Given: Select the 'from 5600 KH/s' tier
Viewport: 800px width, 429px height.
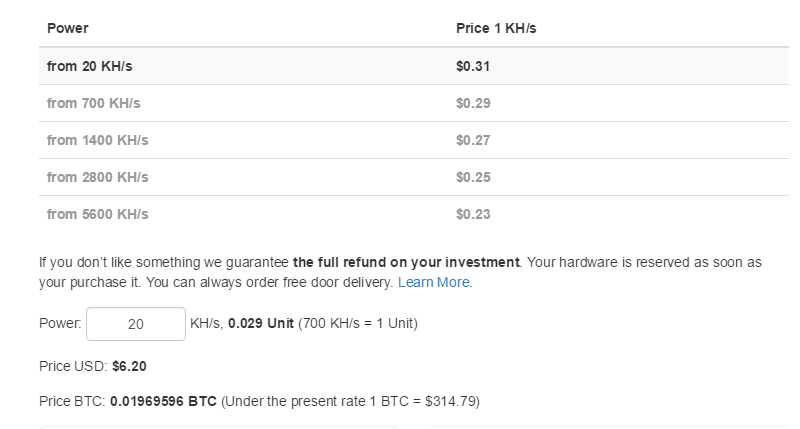Looking at the screenshot, I should pos(97,214).
